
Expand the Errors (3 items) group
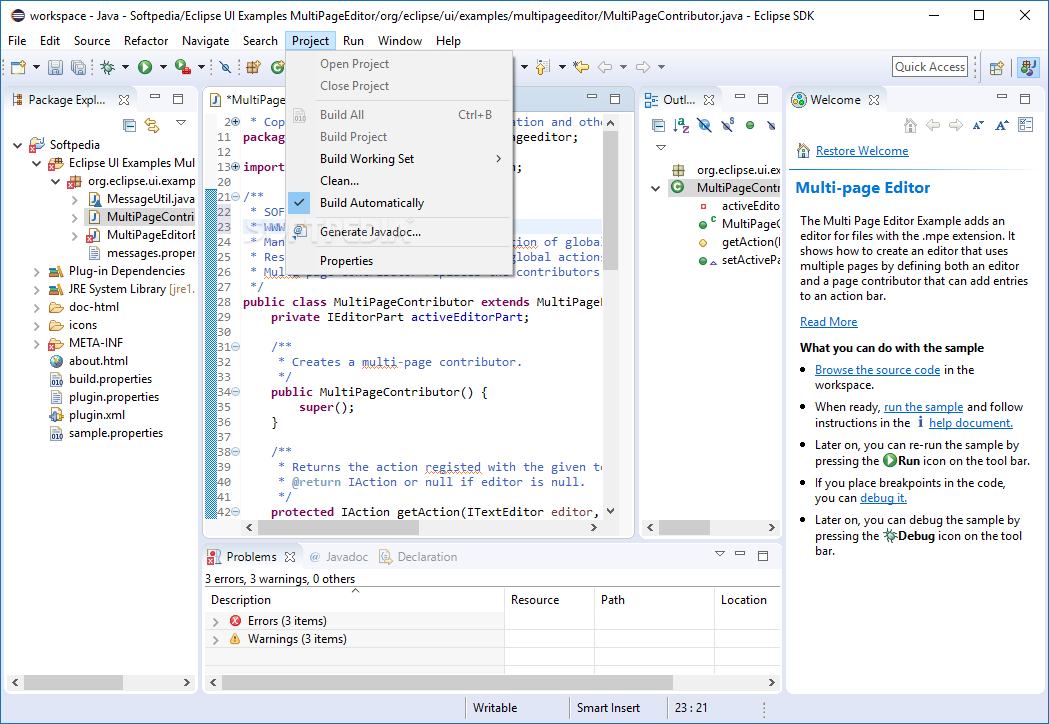coord(215,622)
